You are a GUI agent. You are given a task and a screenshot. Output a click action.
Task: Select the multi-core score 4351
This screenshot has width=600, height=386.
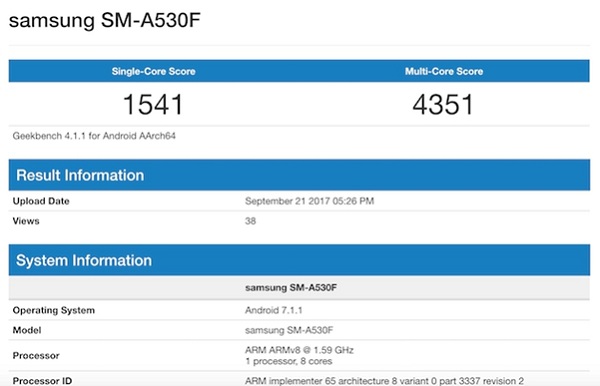(443, 104)
